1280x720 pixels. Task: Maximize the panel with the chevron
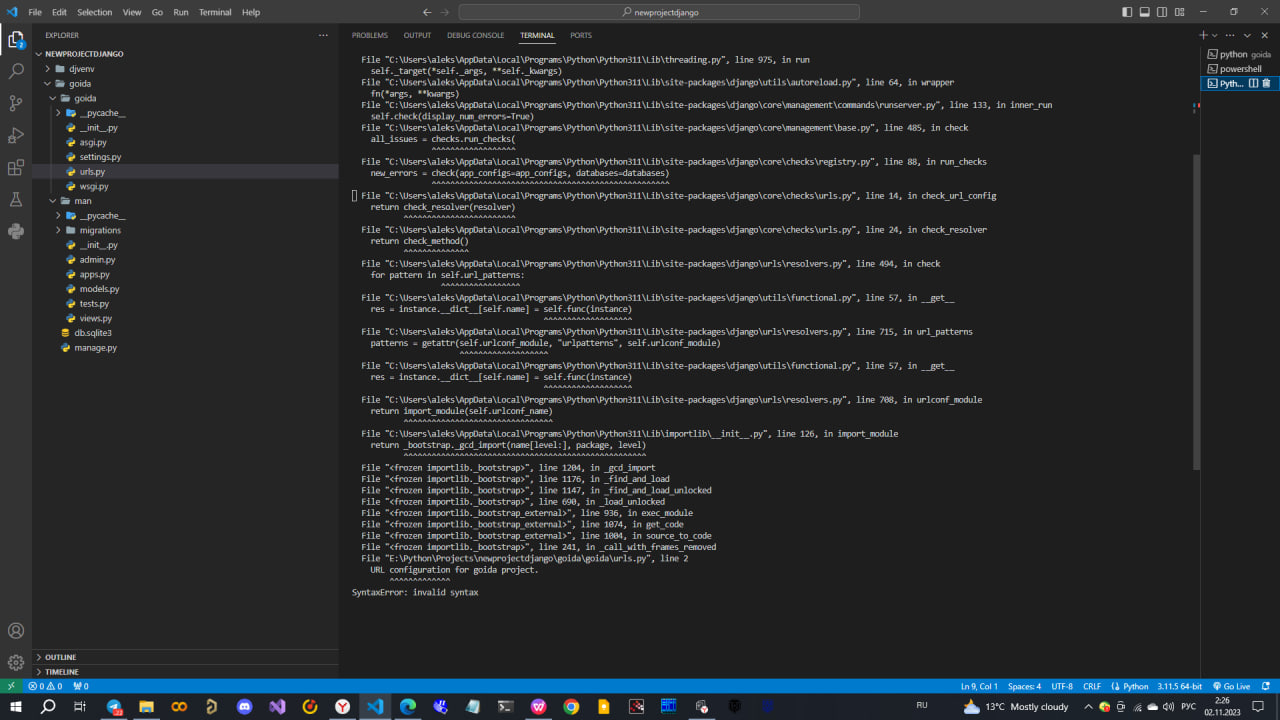(x=1248, y=35)
